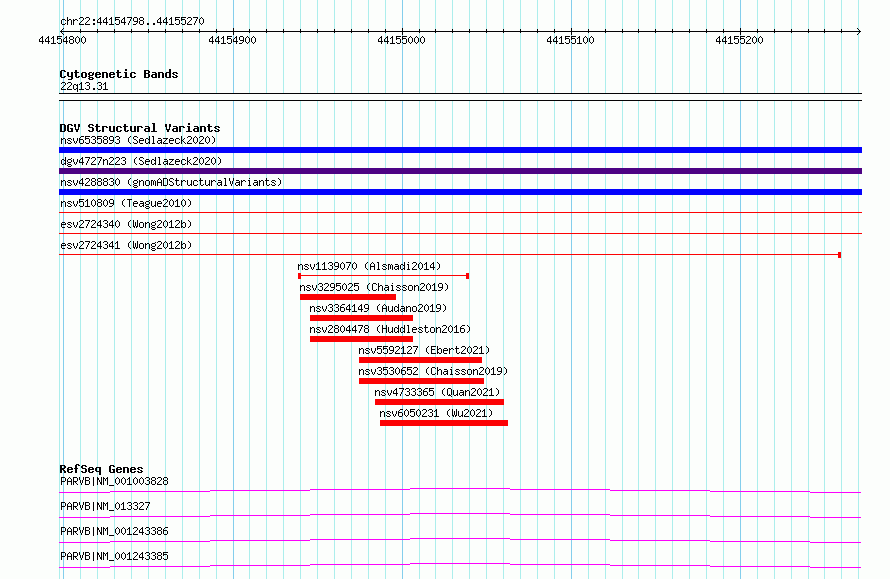
Task: Click the red bar under nsv3295025
Action: (348, 297)
